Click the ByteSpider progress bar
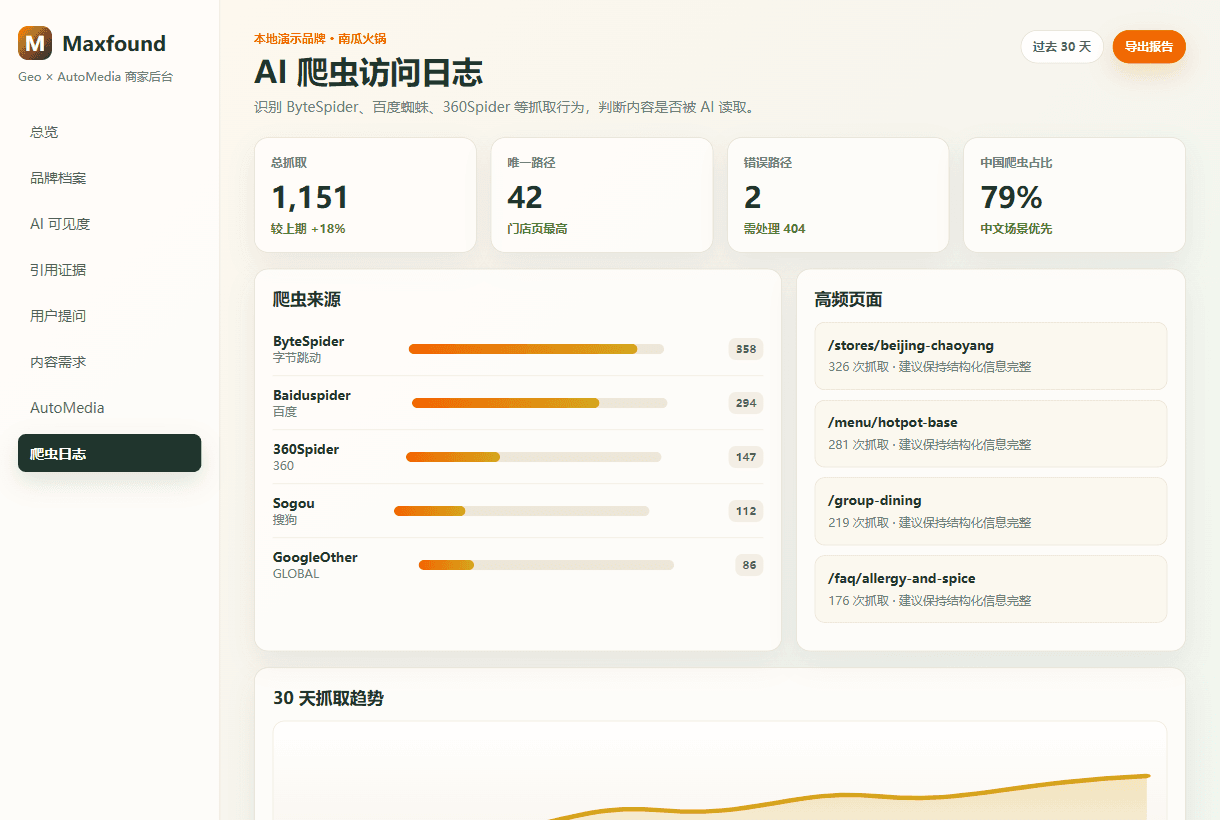Image resolution: width=1220 pixels, height=820 pixels. (x=536, y=349)
